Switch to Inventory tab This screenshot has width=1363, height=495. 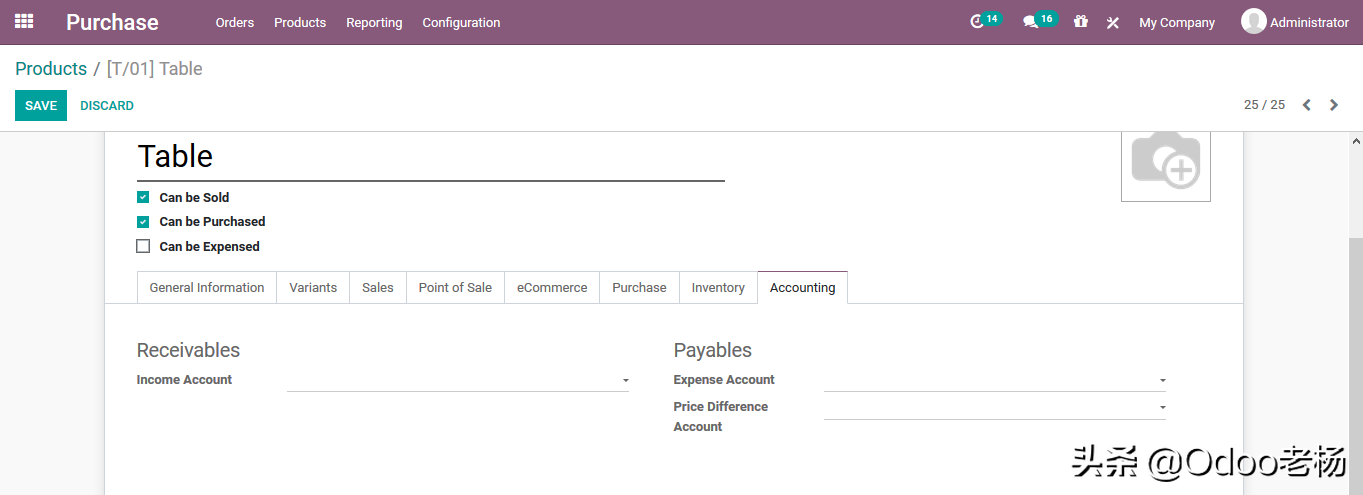(x=718, y=287)
